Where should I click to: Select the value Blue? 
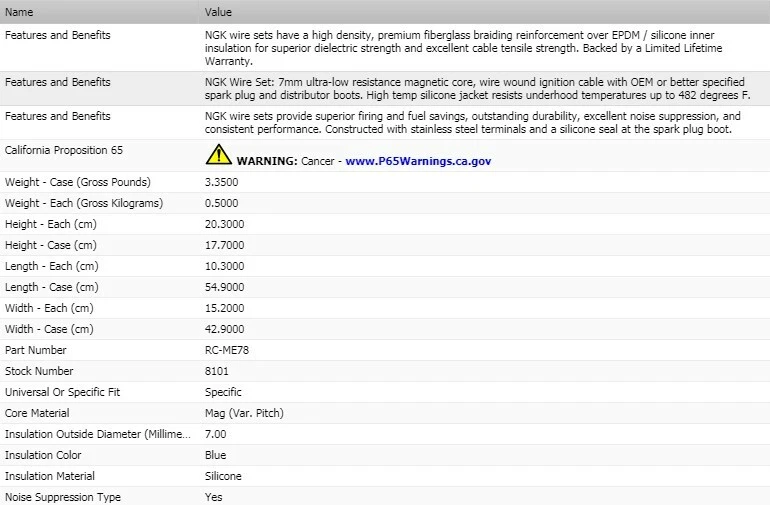(216, 455)
